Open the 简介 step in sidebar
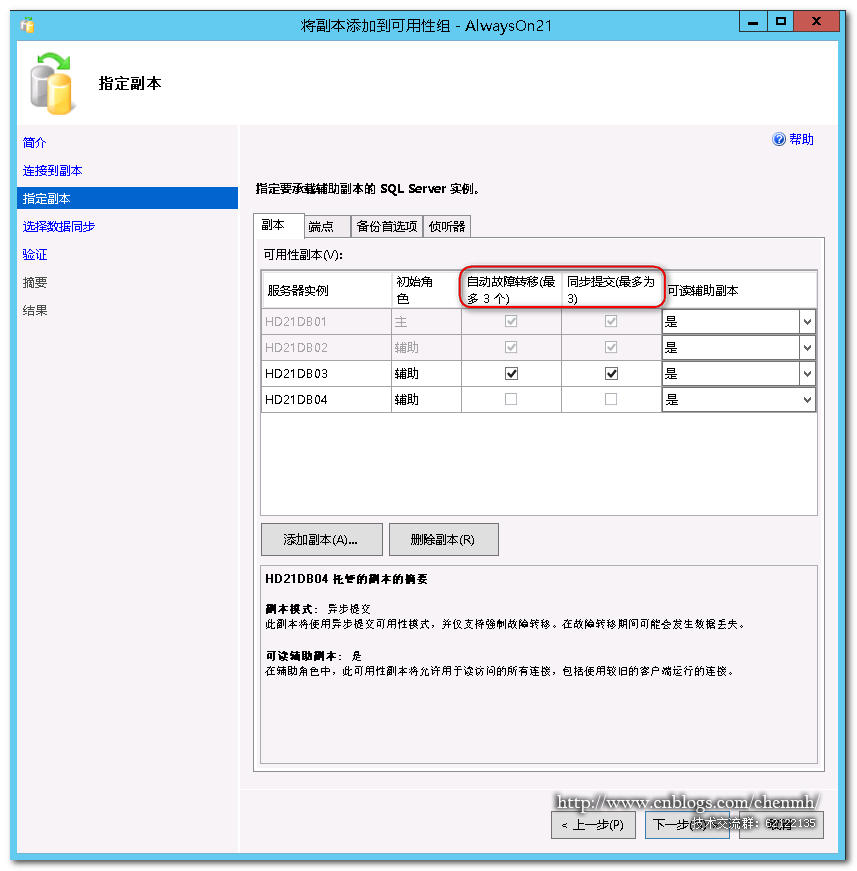This screenshot has width=857, height=871. (x=35, y=143)
